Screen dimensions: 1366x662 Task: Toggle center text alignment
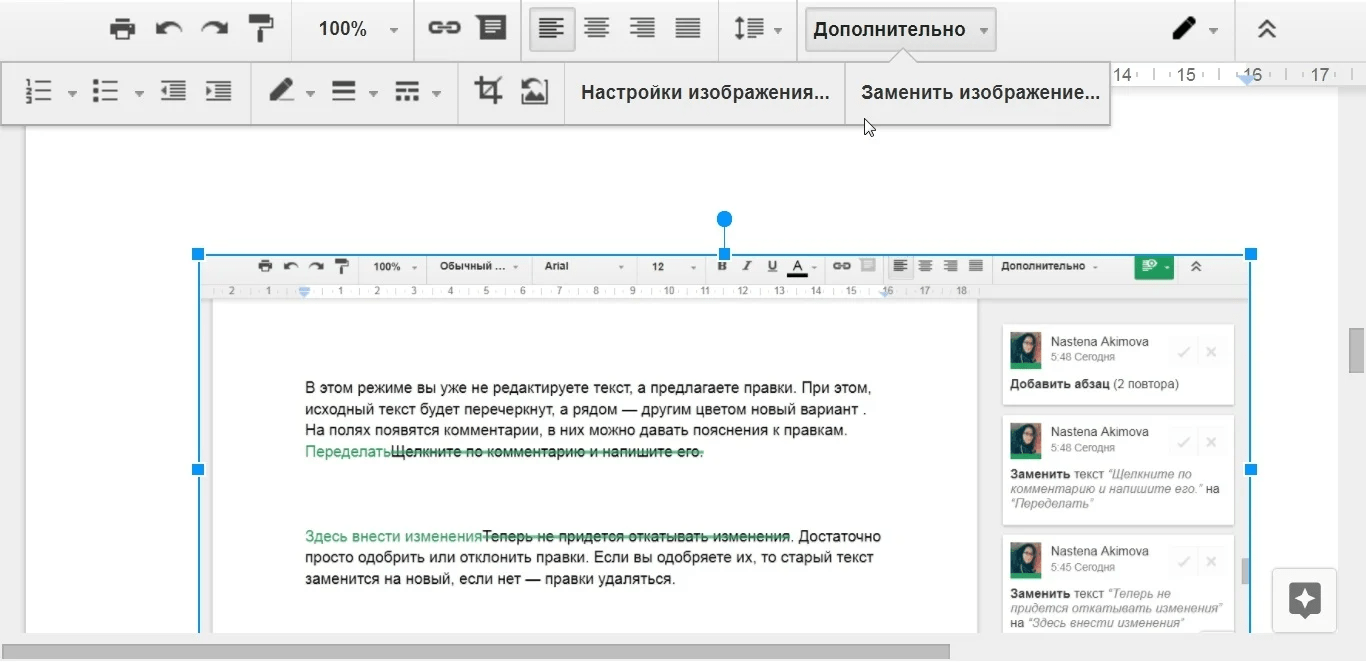click(597, 29)
